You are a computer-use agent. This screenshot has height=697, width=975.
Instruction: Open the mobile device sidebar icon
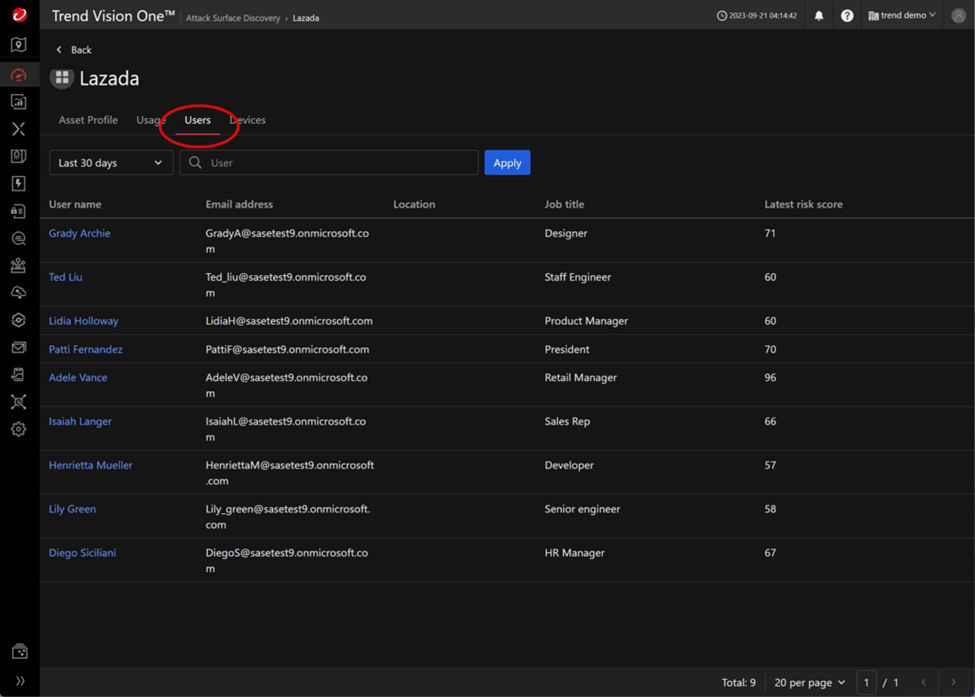click(19, 374)
